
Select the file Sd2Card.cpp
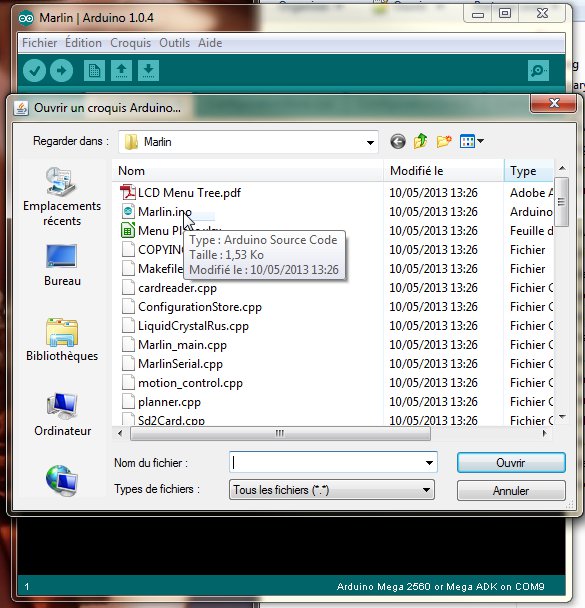pos(171,420)
